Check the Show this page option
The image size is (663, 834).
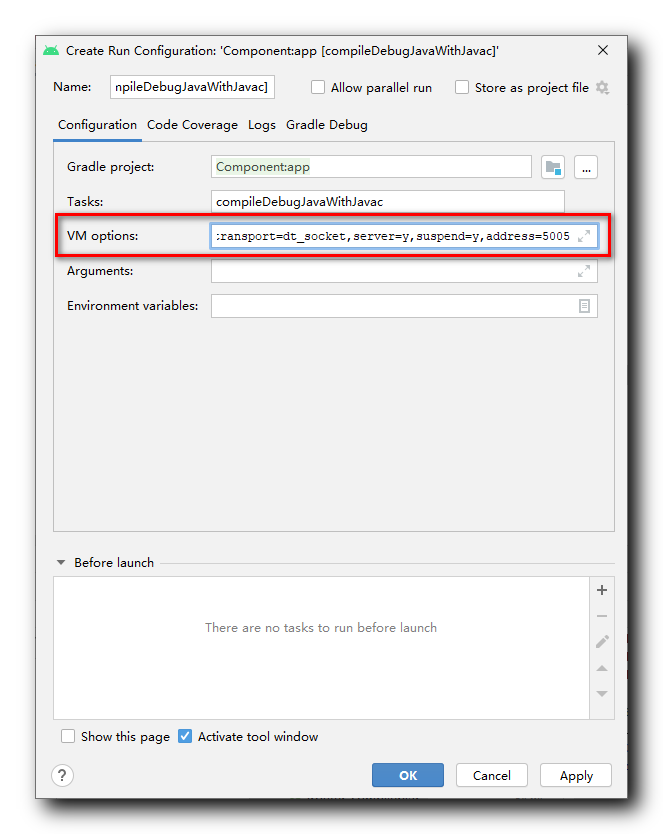68,736
